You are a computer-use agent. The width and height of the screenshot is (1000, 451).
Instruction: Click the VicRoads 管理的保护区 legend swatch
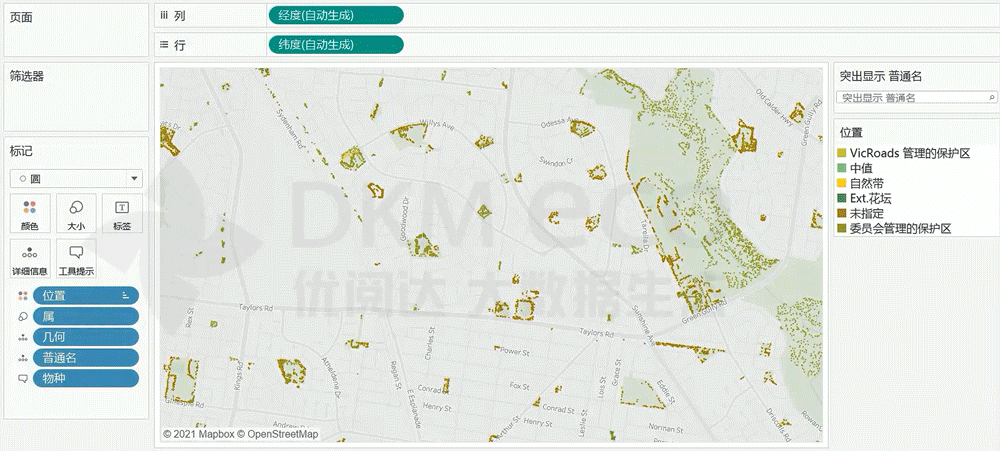(x=843, y=152)
